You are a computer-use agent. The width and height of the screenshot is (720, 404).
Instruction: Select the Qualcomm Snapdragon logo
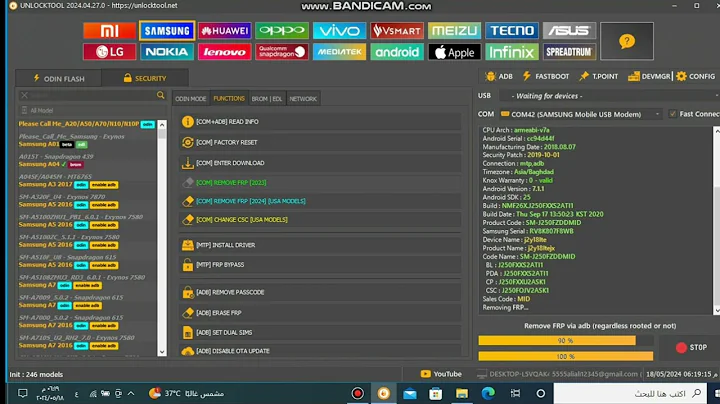(x=282, y=52)
